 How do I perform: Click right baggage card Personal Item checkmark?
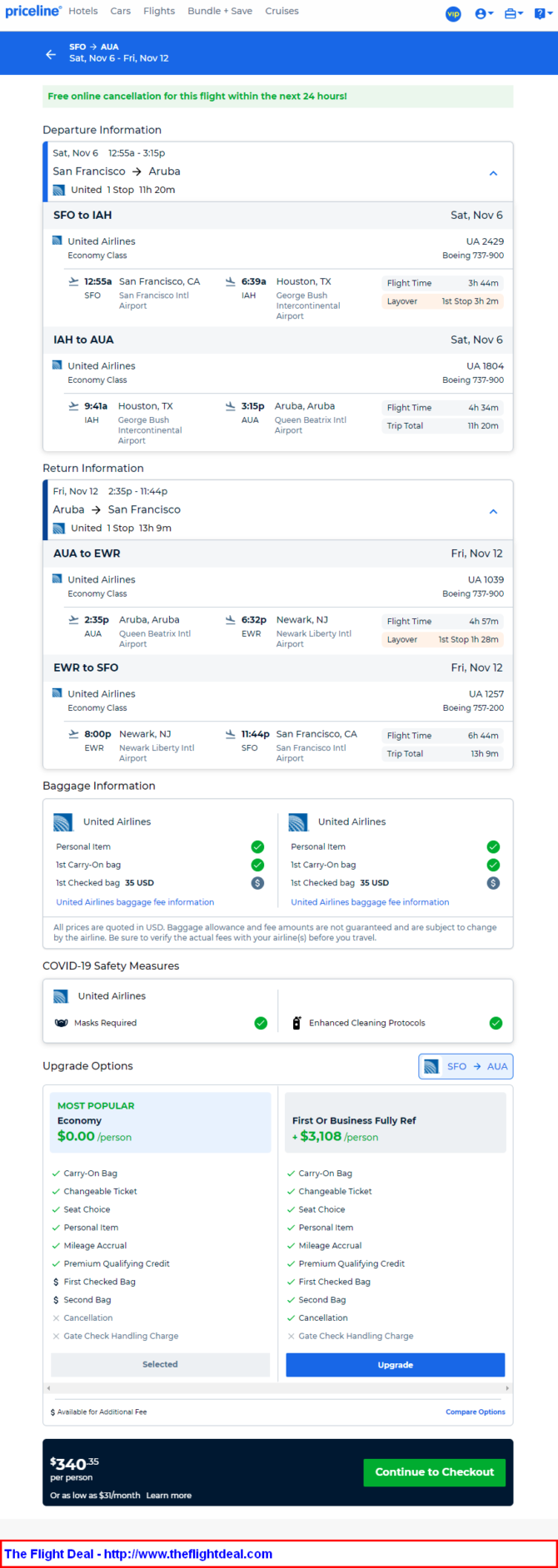tap(493, 846)
